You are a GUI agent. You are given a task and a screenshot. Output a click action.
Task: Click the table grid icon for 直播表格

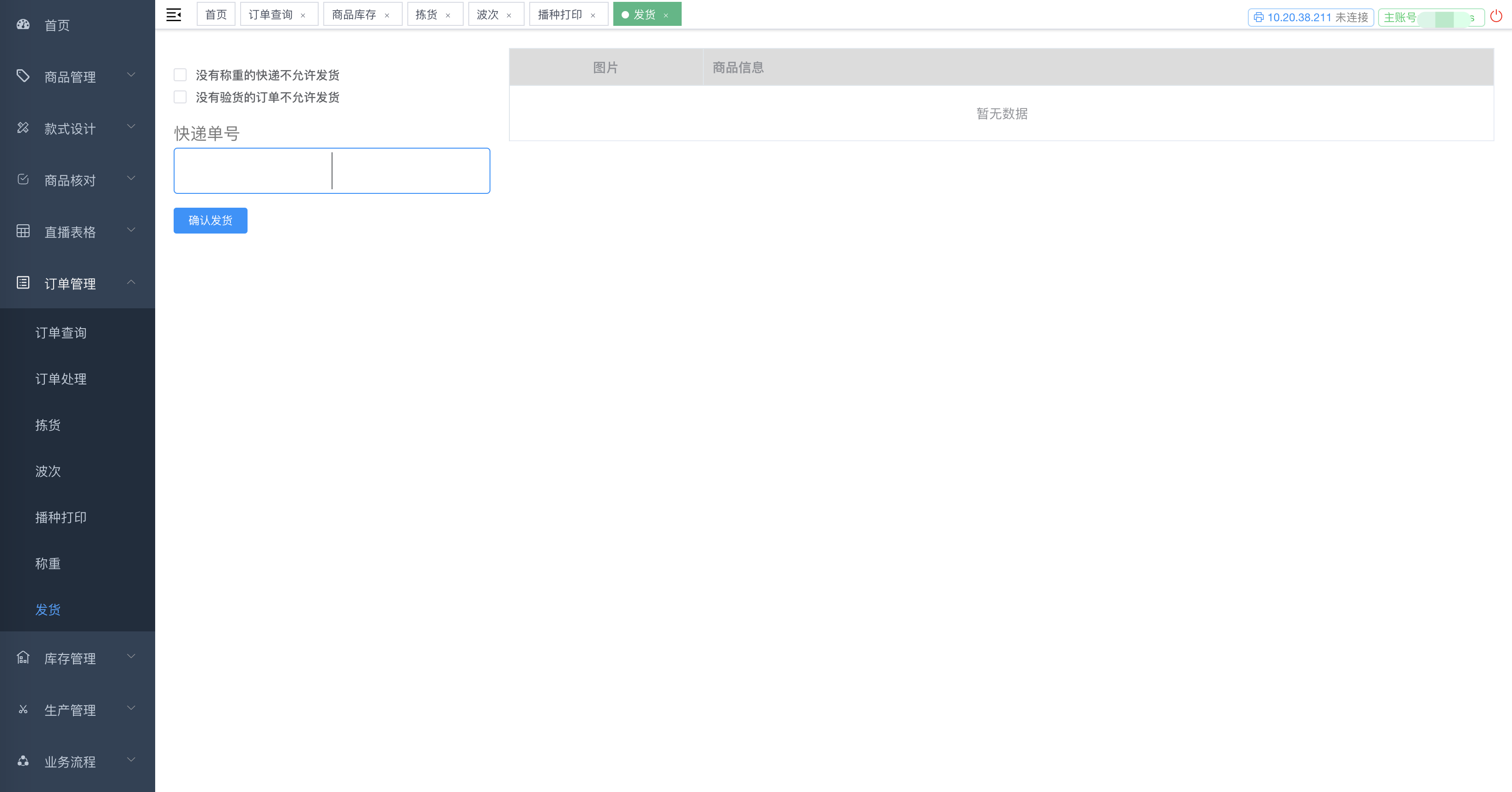pyautogui.click(x=23, y=231)
